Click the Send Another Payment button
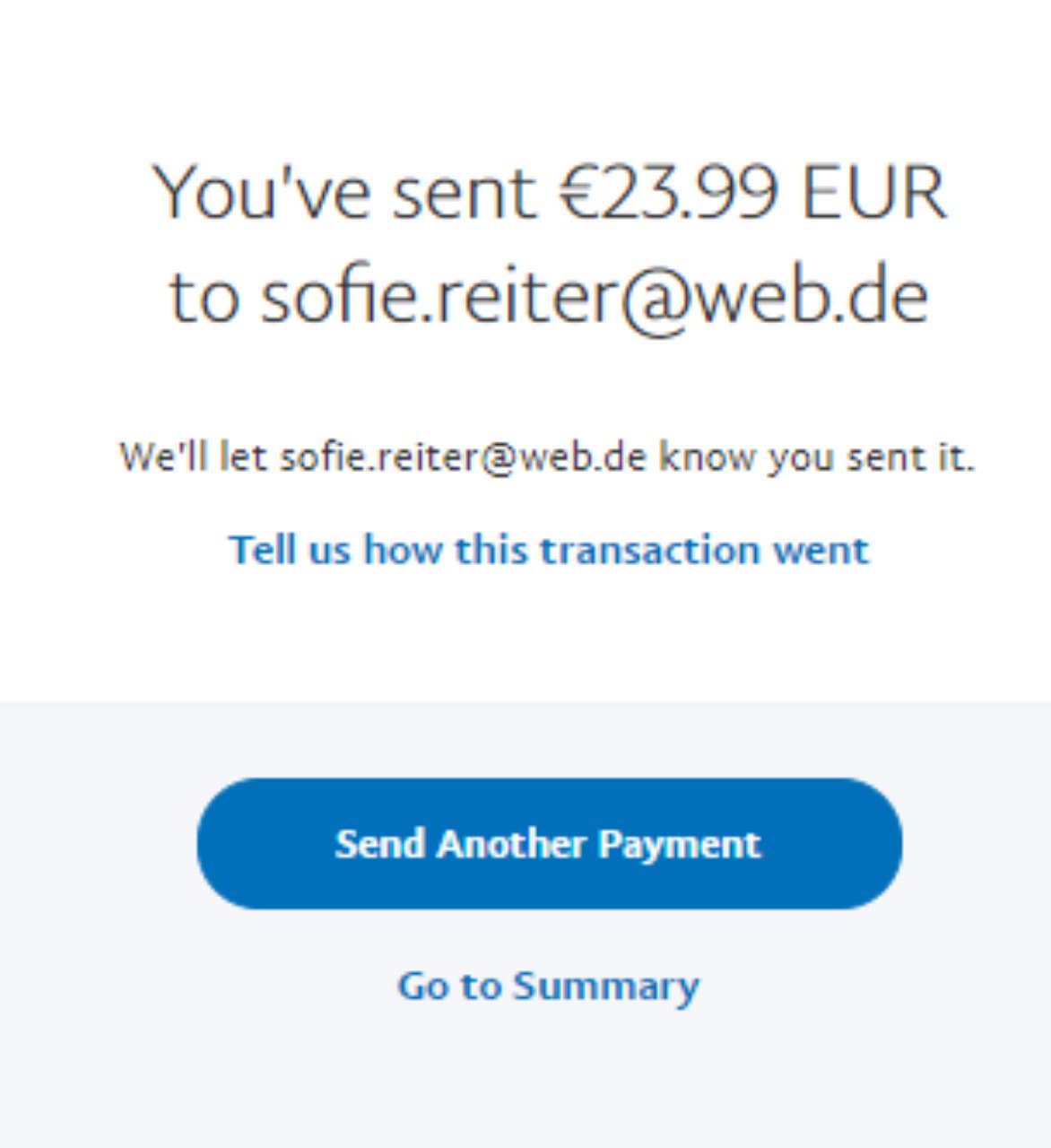The height and width of the screenshot is (1148, 1051). tap(549, 844)
